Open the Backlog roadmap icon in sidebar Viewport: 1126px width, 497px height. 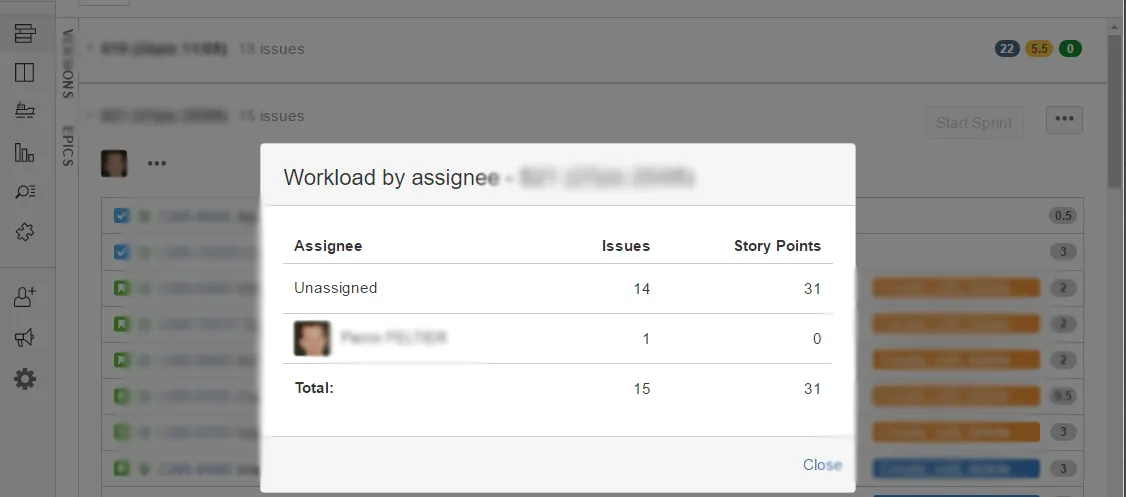25,33
